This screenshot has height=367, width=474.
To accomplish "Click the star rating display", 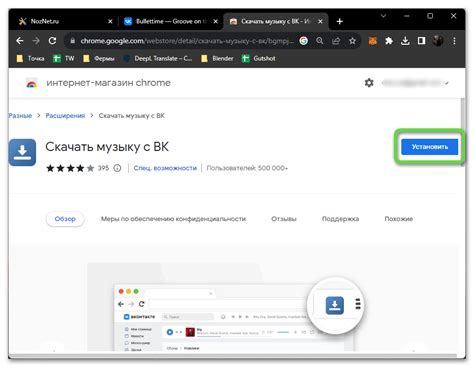I will click(x=70, y=168).
